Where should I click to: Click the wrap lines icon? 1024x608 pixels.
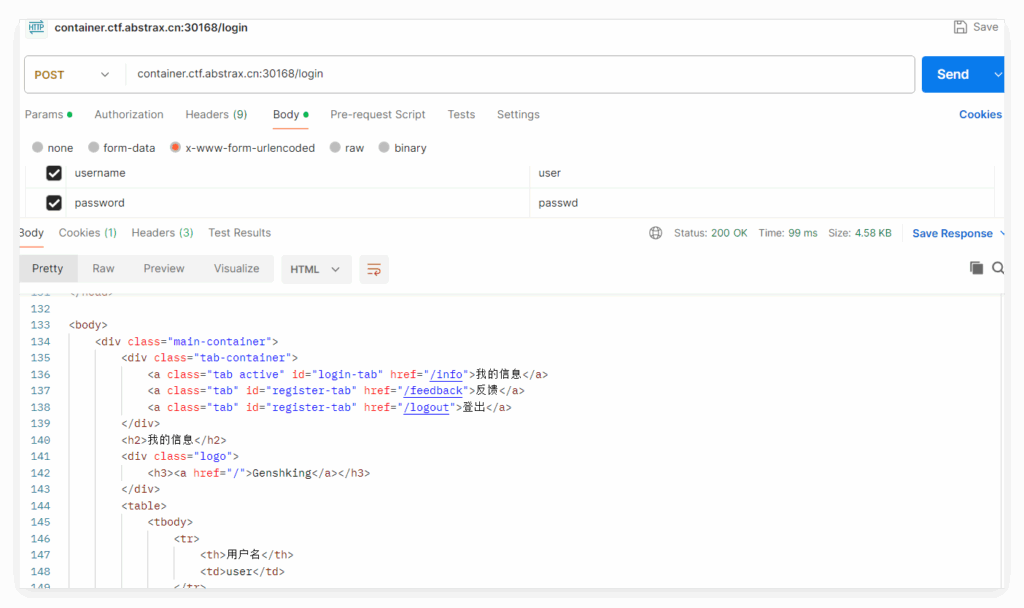[374, 269]
